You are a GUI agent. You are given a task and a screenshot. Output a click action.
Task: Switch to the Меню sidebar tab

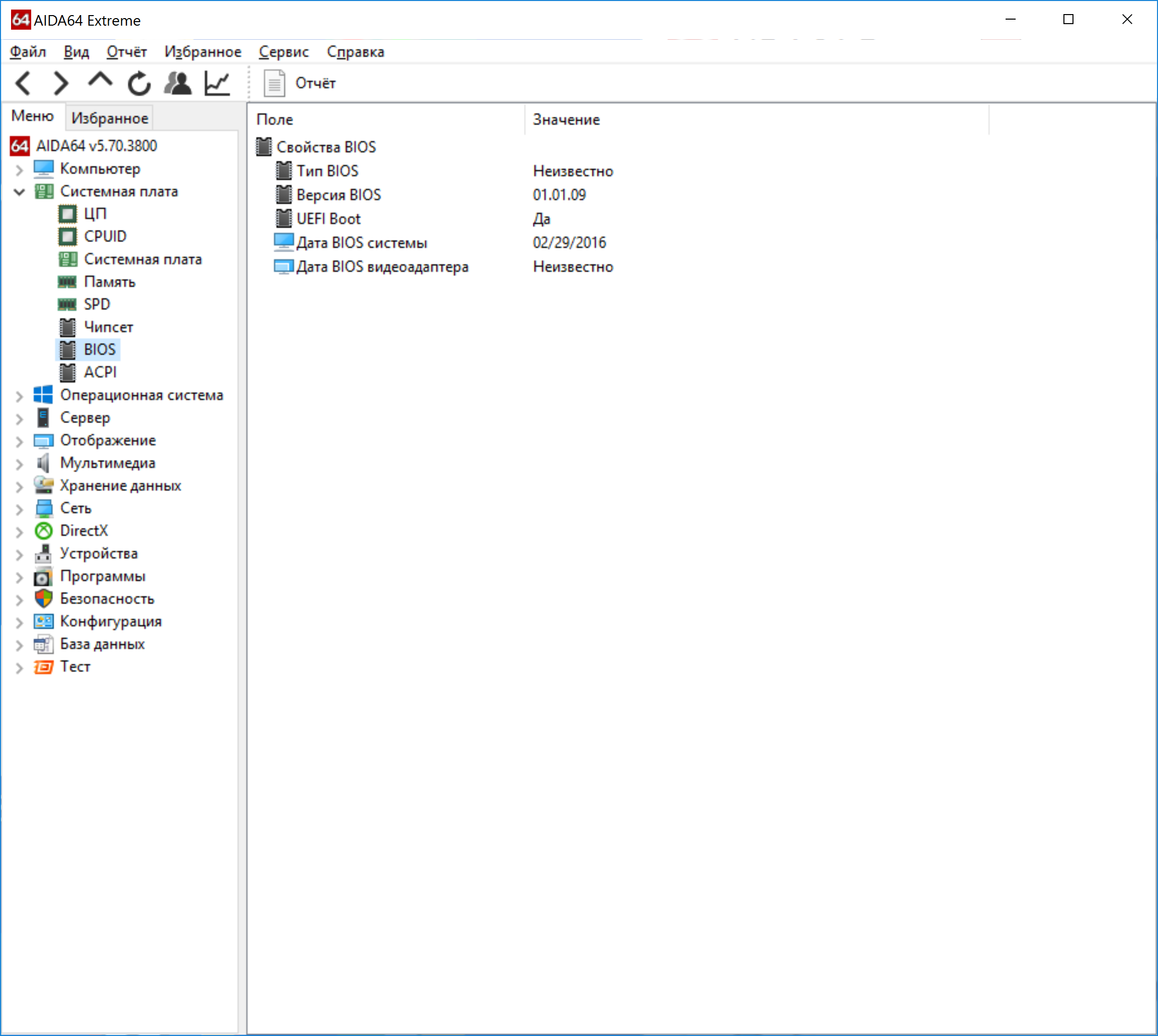coord(33,116)
